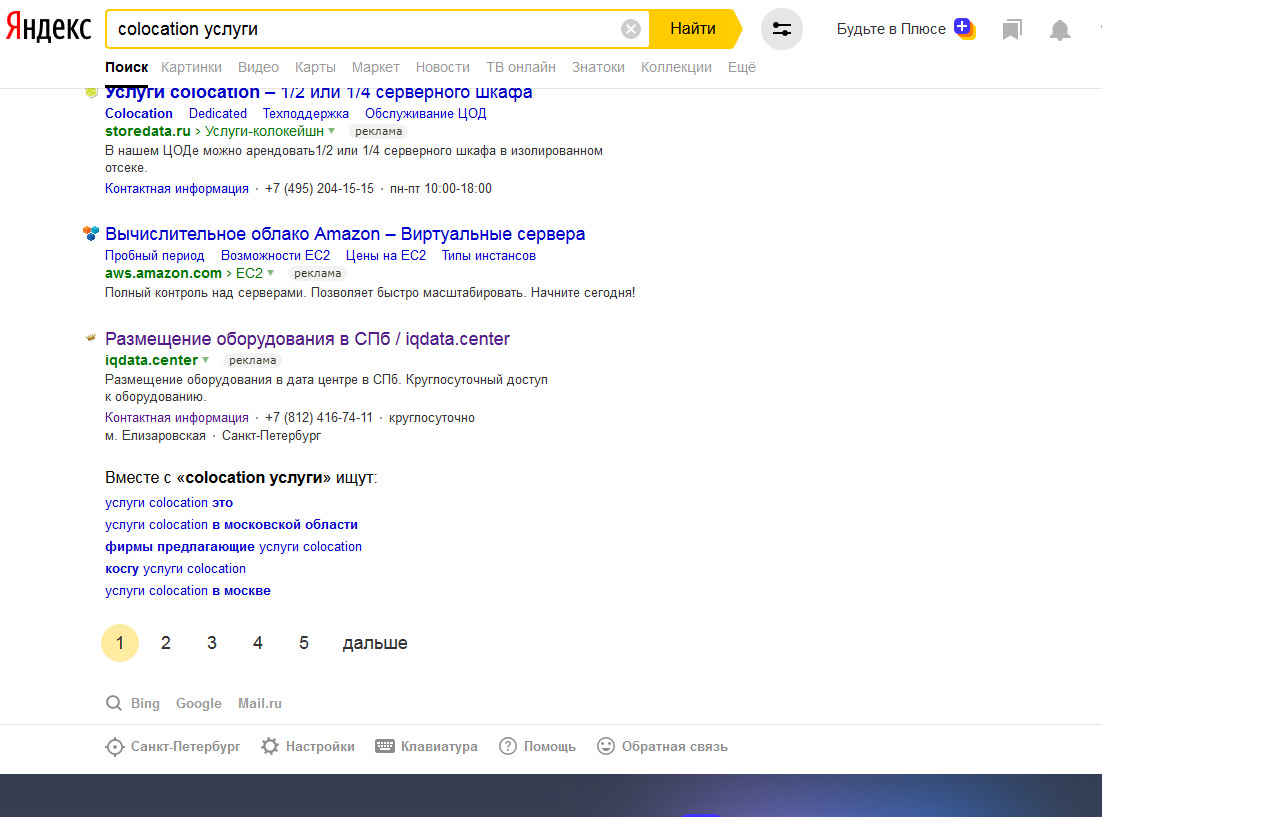Open the Услуги colocation result title
The image size is (1268, 817).
pos(319,93)
